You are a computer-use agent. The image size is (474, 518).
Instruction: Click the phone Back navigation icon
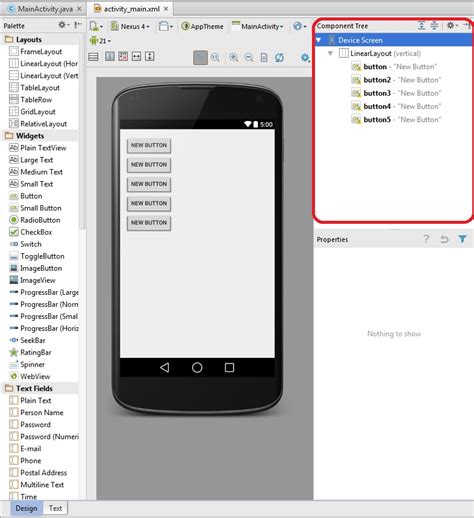[165, 367]
